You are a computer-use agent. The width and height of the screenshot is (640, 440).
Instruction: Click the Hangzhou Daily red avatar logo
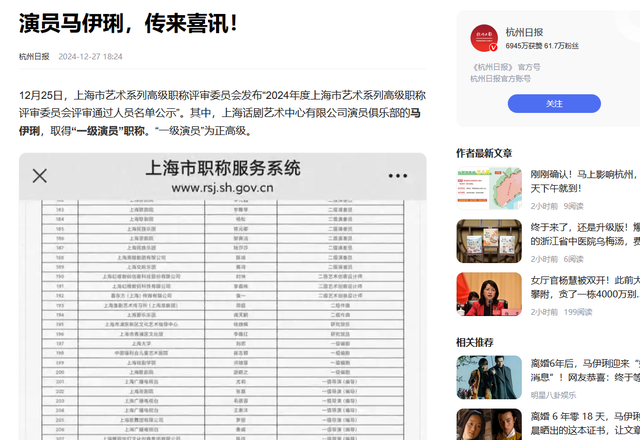coord(484,38)
